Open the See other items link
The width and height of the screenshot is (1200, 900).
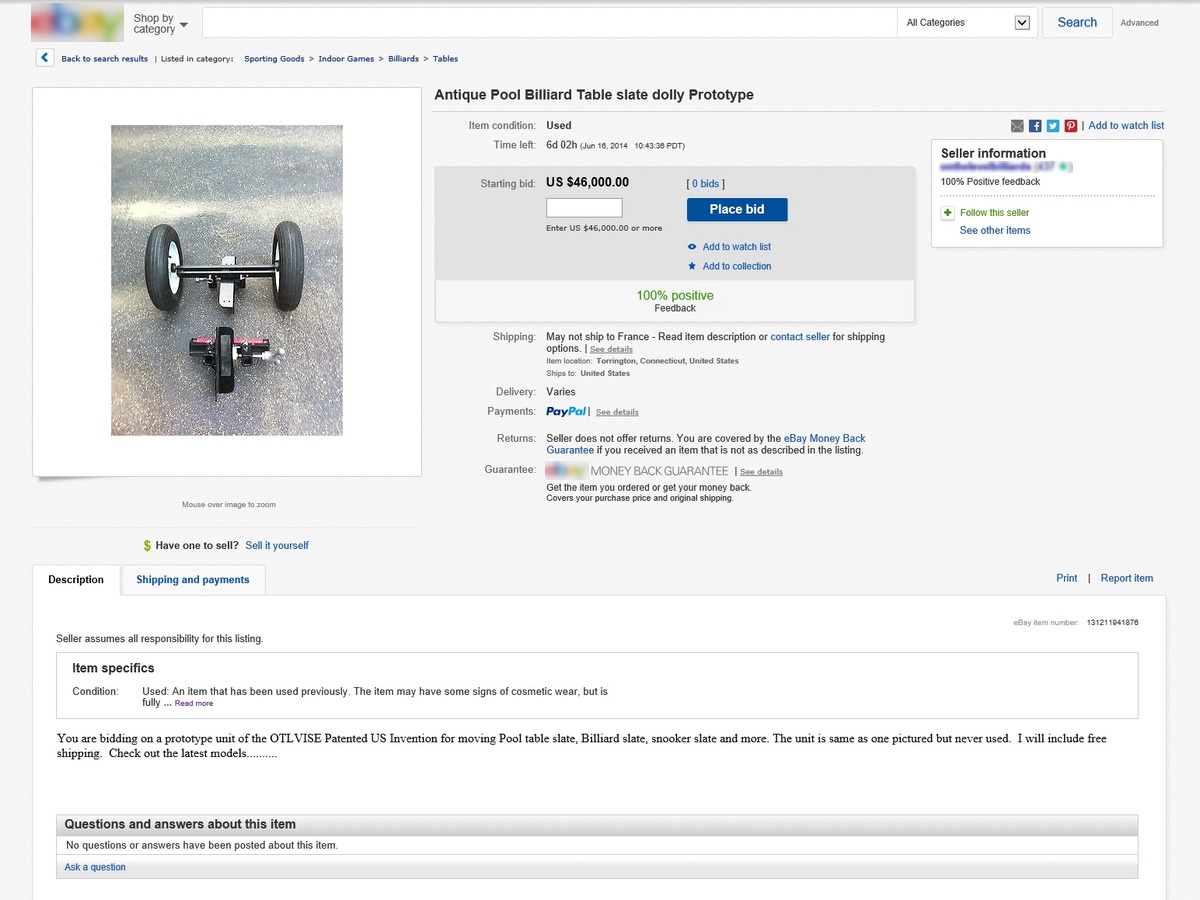[995, 231]
